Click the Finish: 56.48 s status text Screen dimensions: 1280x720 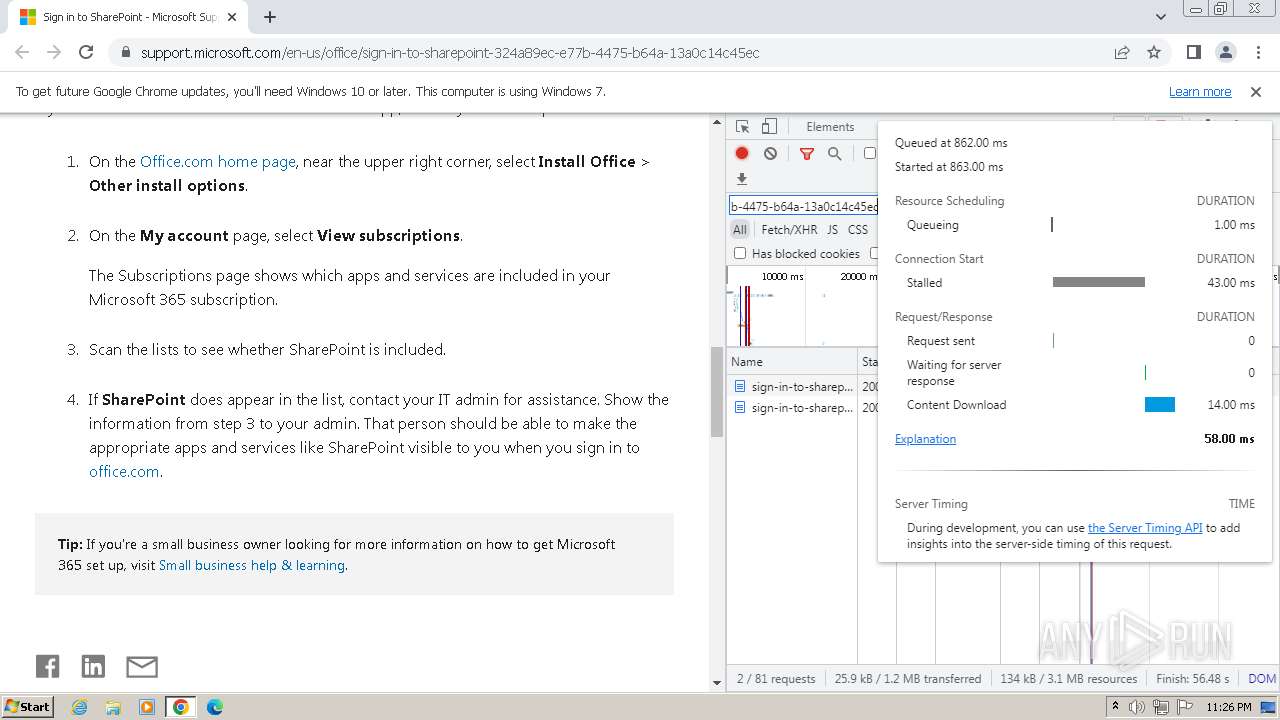pos(1191,678)
